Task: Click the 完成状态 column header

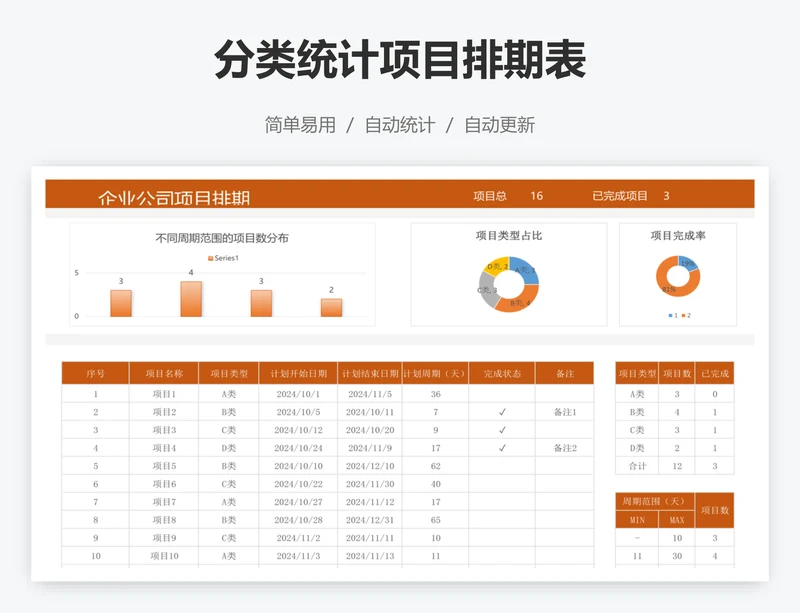Action: coord(502,374)
